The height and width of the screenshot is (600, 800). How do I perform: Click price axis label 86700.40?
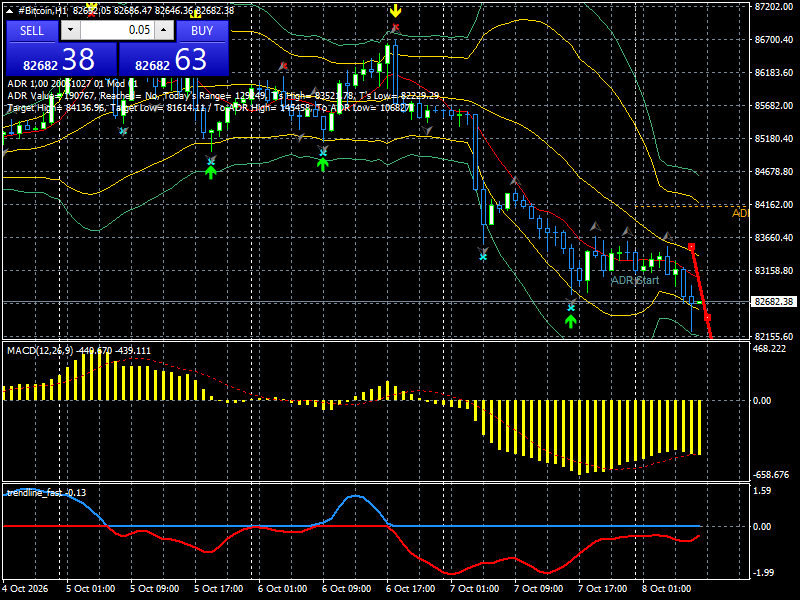[x=774, y=39]
